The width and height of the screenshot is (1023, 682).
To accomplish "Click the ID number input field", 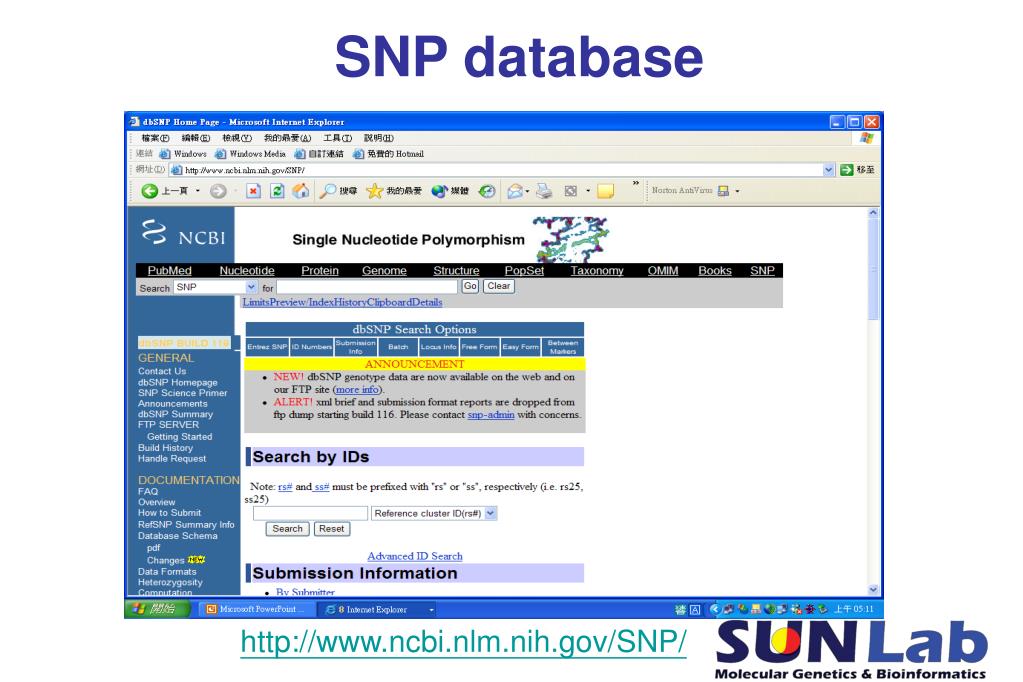I will [x=311, y=514].
